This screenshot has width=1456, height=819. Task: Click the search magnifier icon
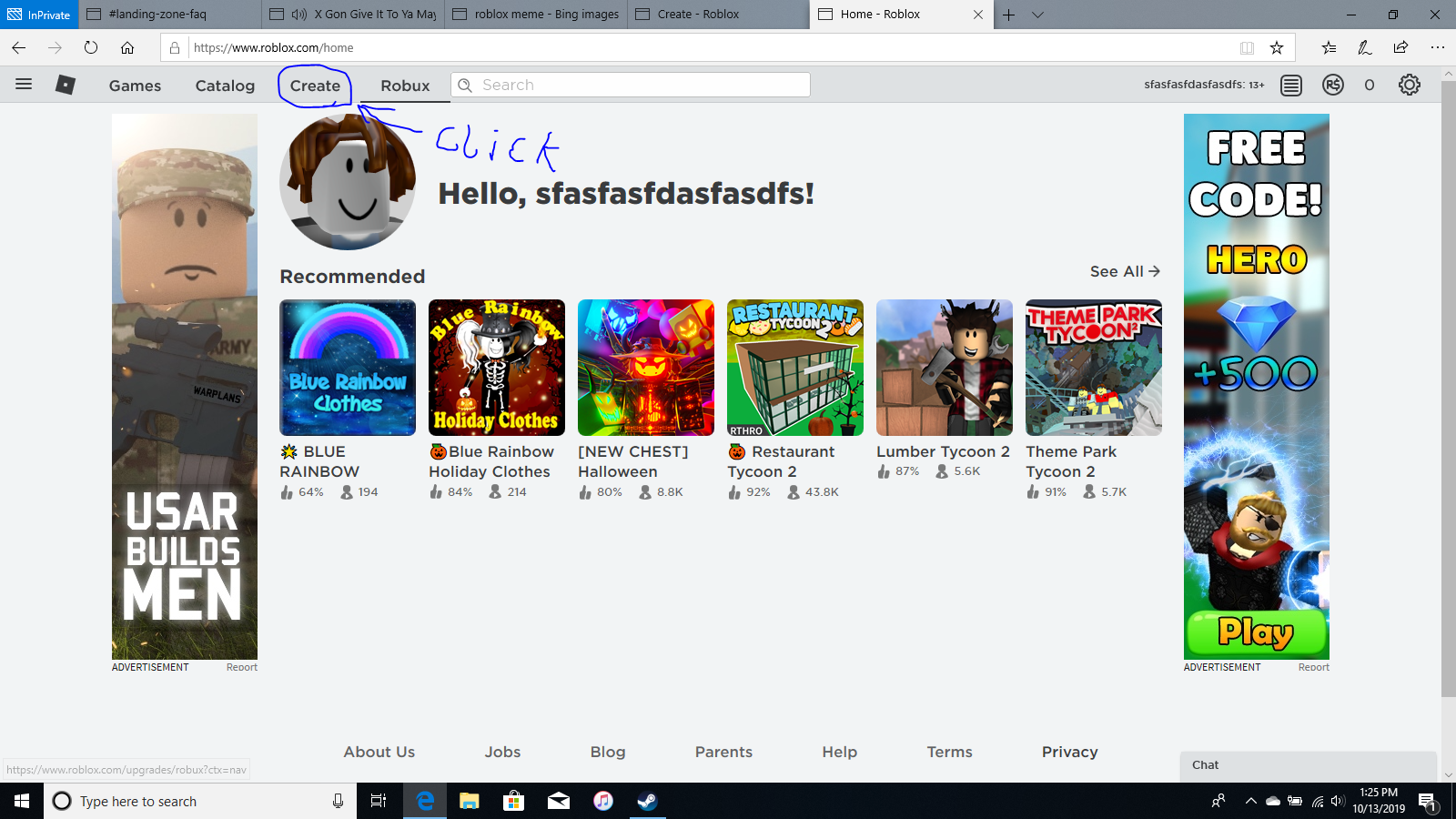465,85
